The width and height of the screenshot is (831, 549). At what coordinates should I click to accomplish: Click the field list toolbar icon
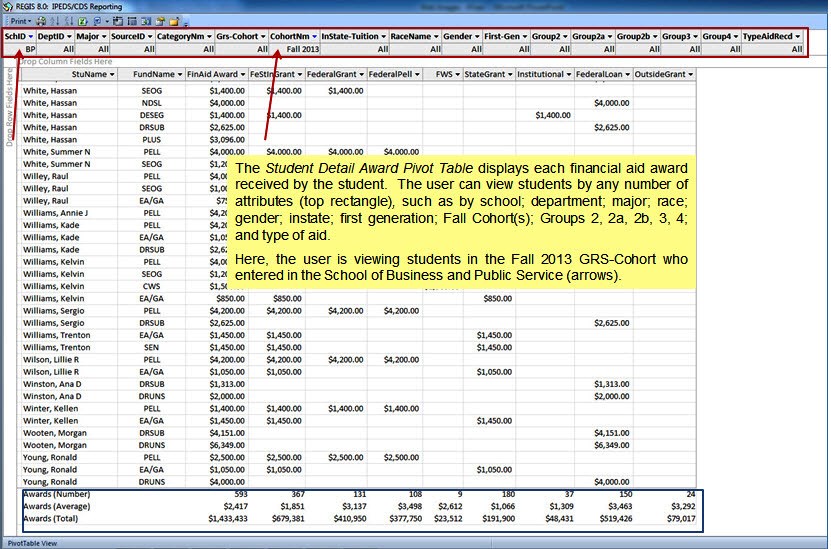(x=160, y=21)
